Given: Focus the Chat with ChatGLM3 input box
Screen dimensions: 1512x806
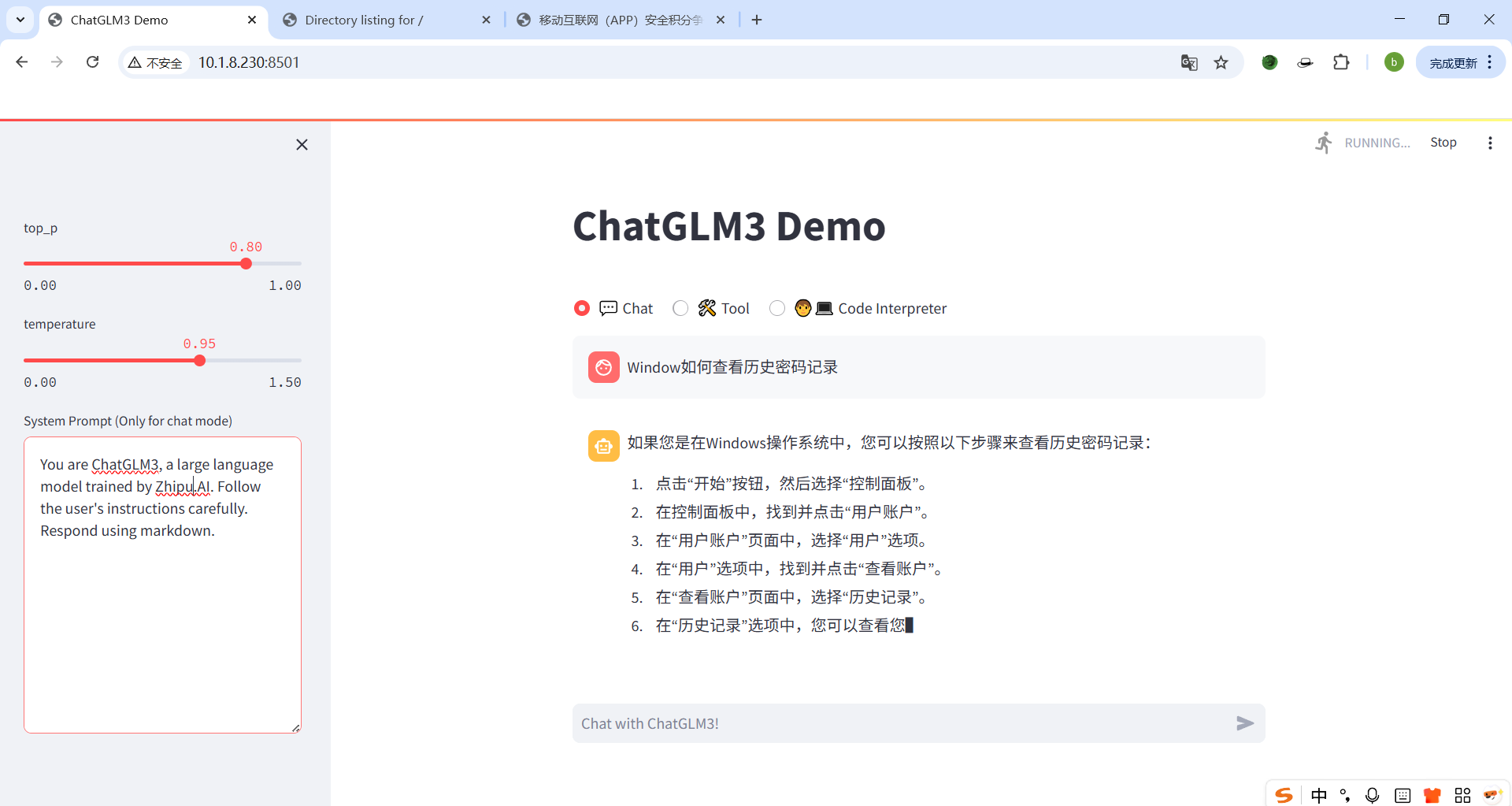Looking at the screenshot, I should coord(898,723).
